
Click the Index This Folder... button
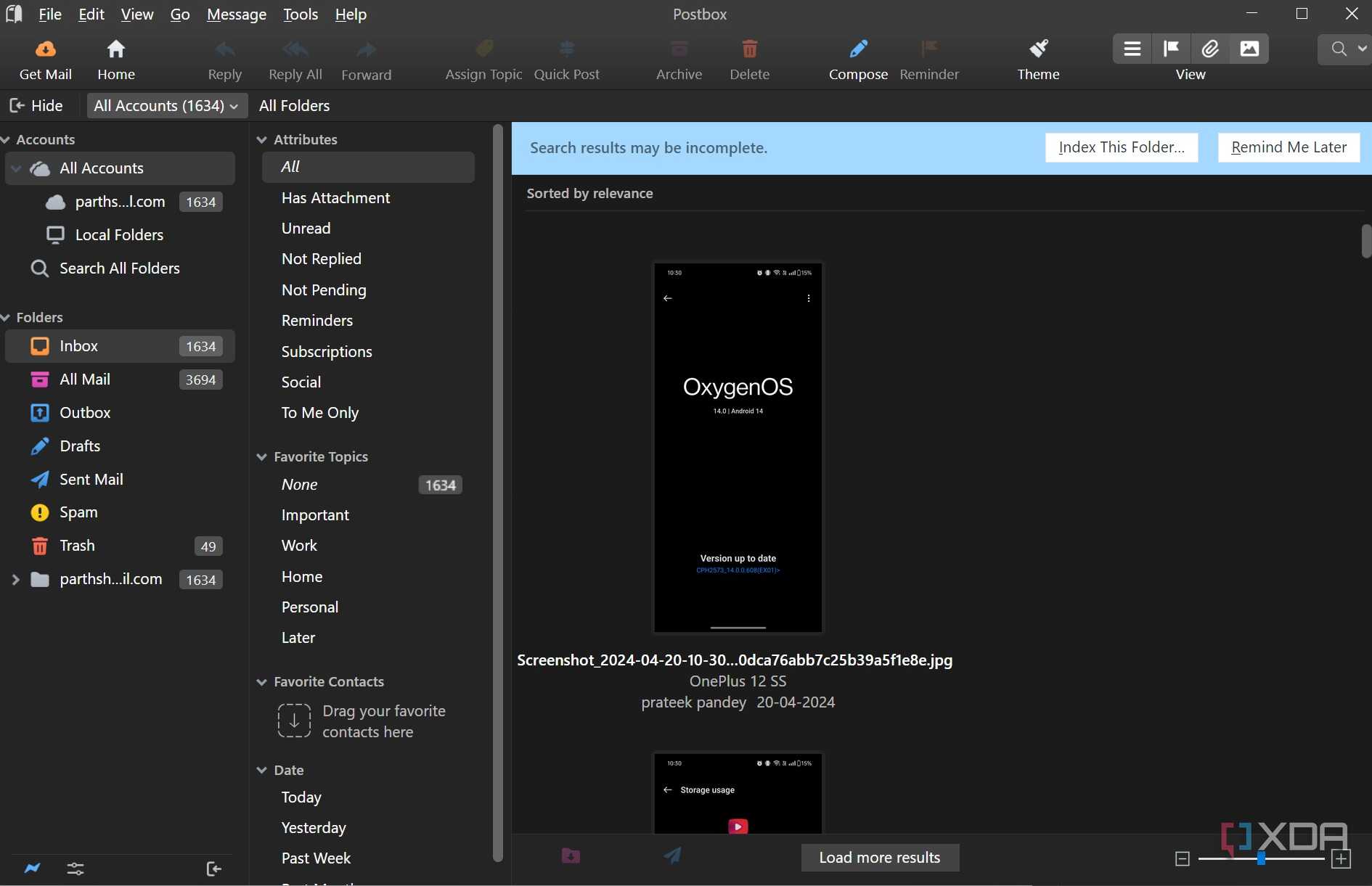[1122, 147]
